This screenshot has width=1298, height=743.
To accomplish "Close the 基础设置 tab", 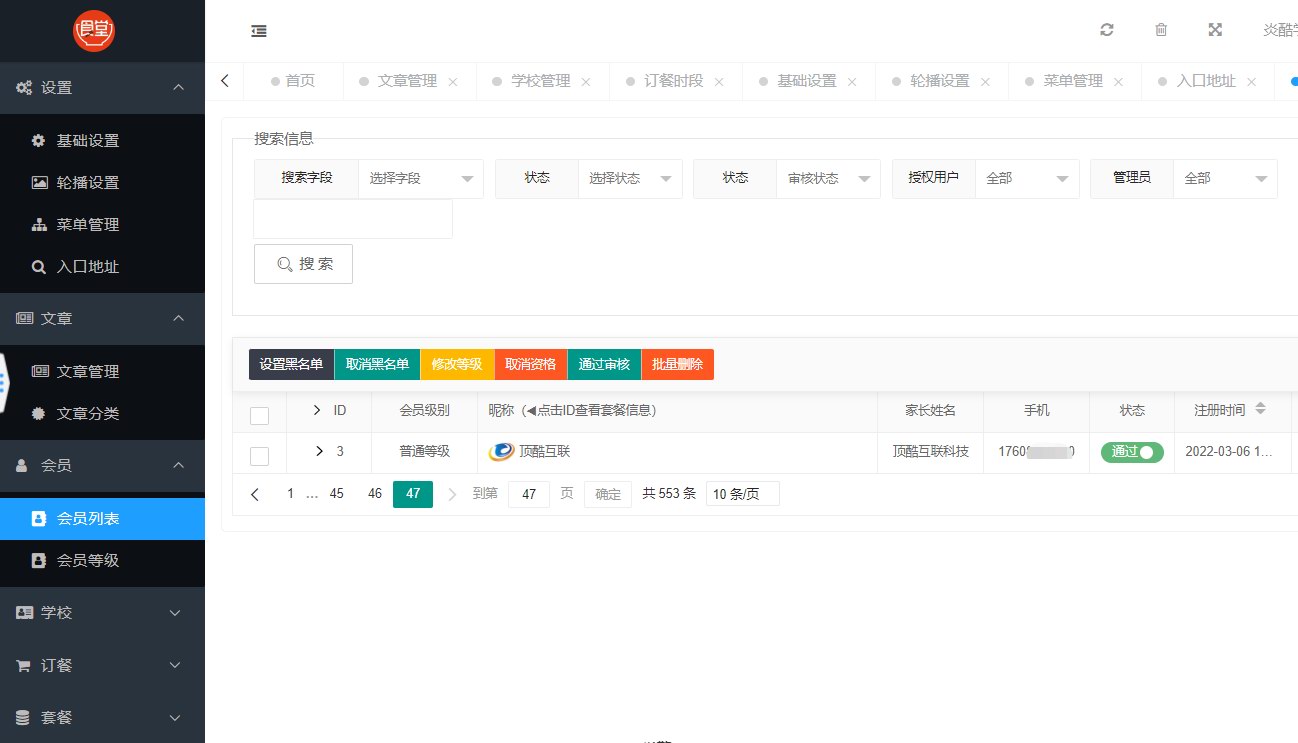I will (852, 82).
